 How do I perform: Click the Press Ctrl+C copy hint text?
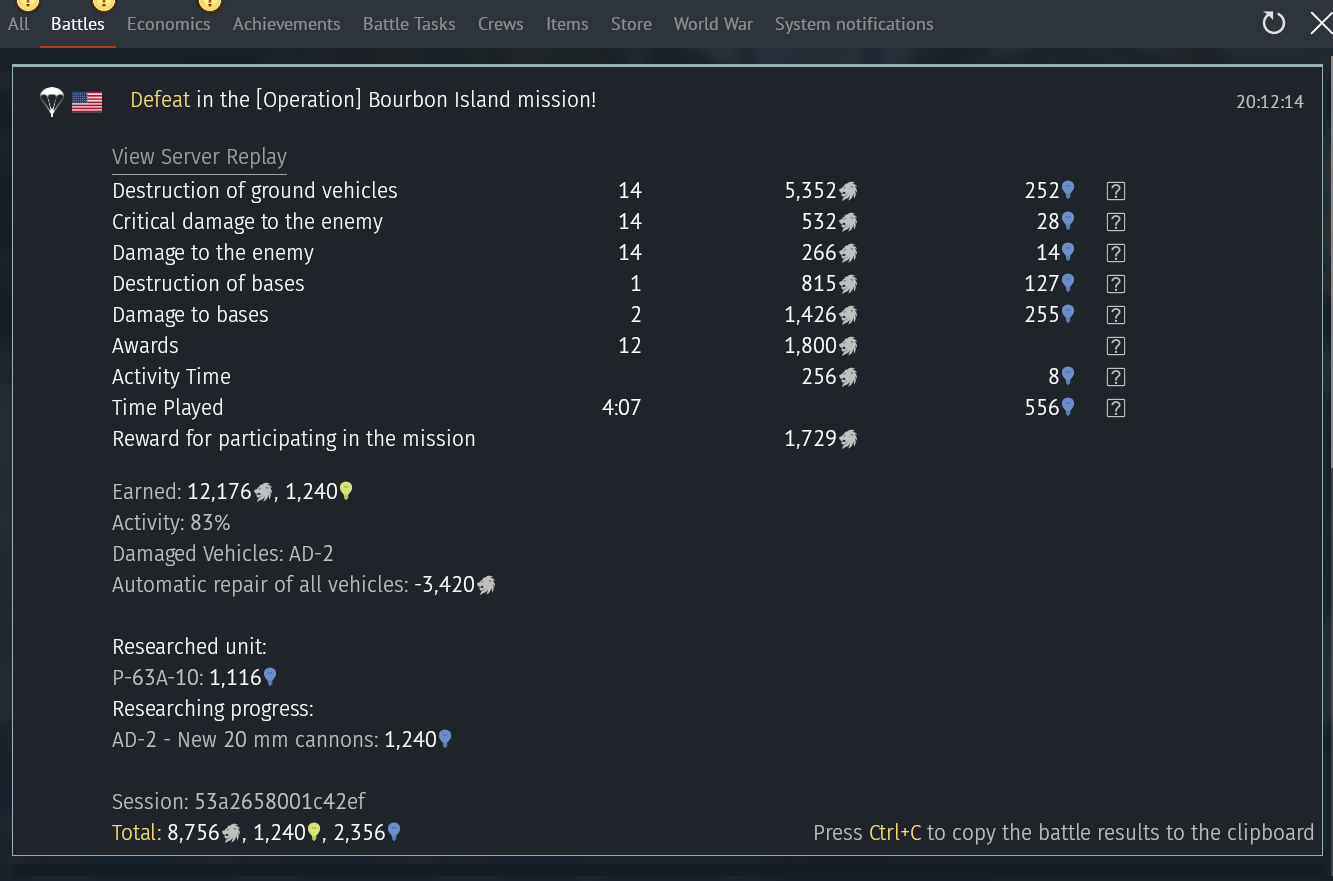pos(1063,833)
